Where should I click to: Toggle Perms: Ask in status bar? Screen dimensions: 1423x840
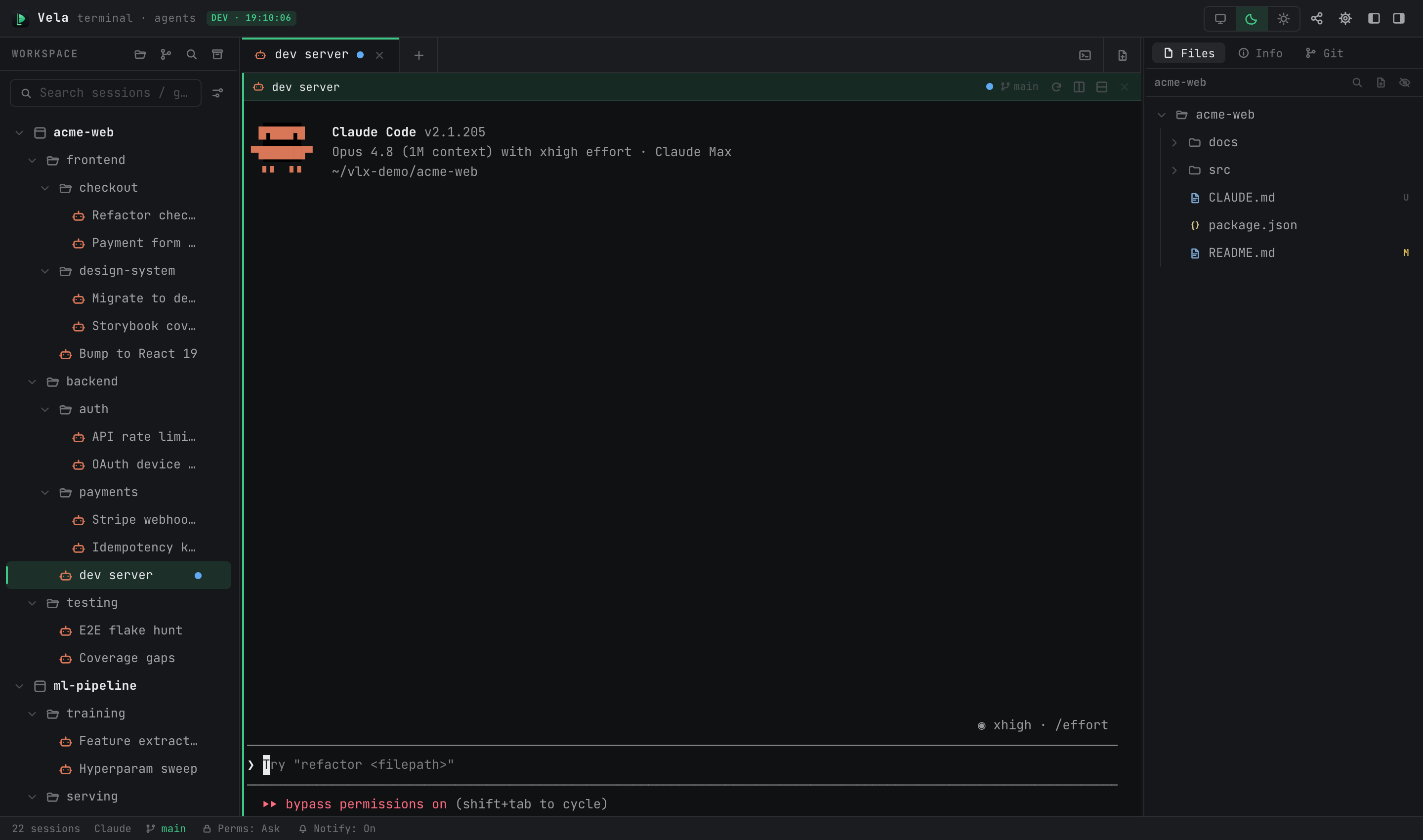pyautogui.click(x=242, y=829)
